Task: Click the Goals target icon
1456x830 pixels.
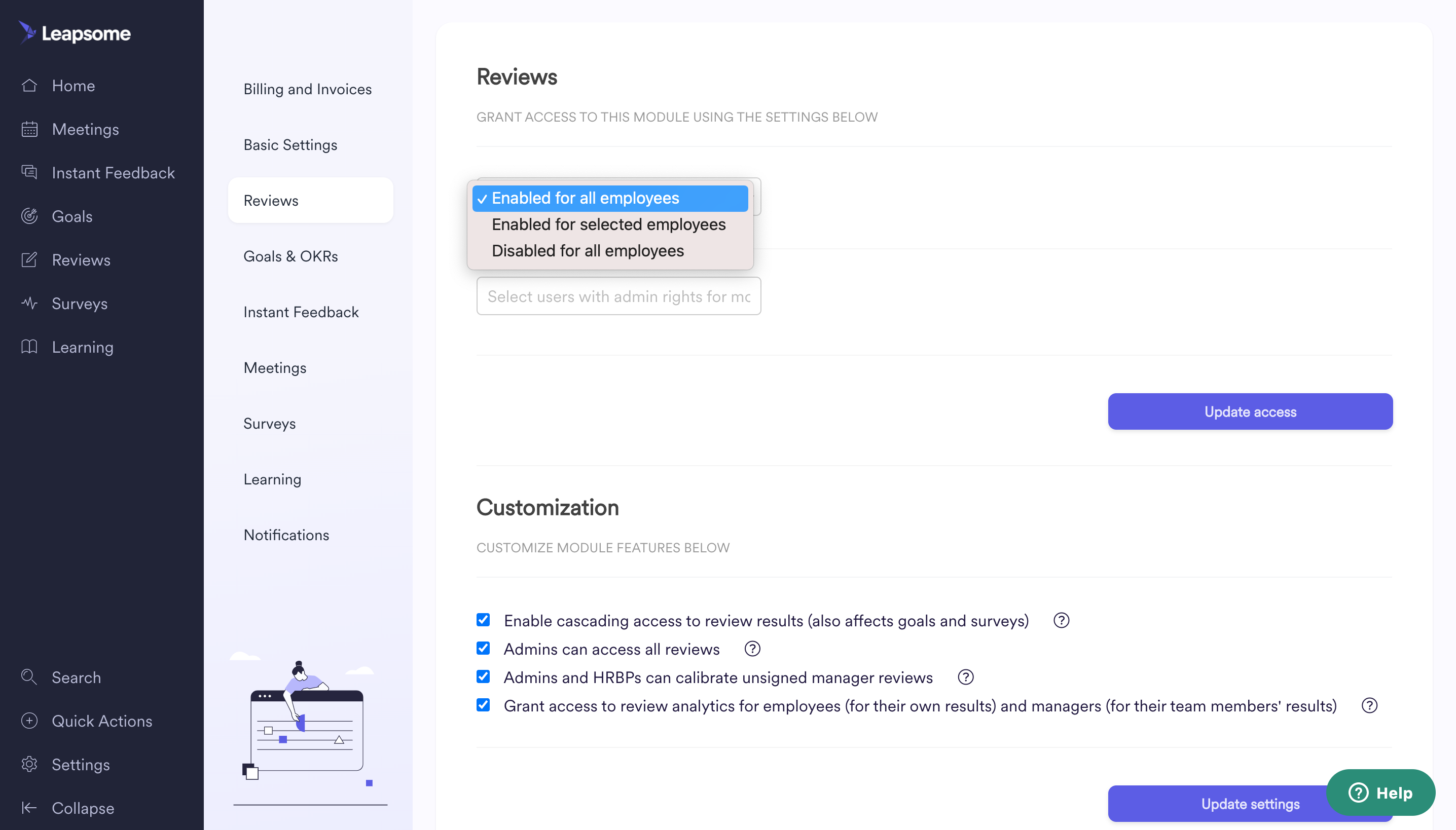Action: click(x=29, y=216)
